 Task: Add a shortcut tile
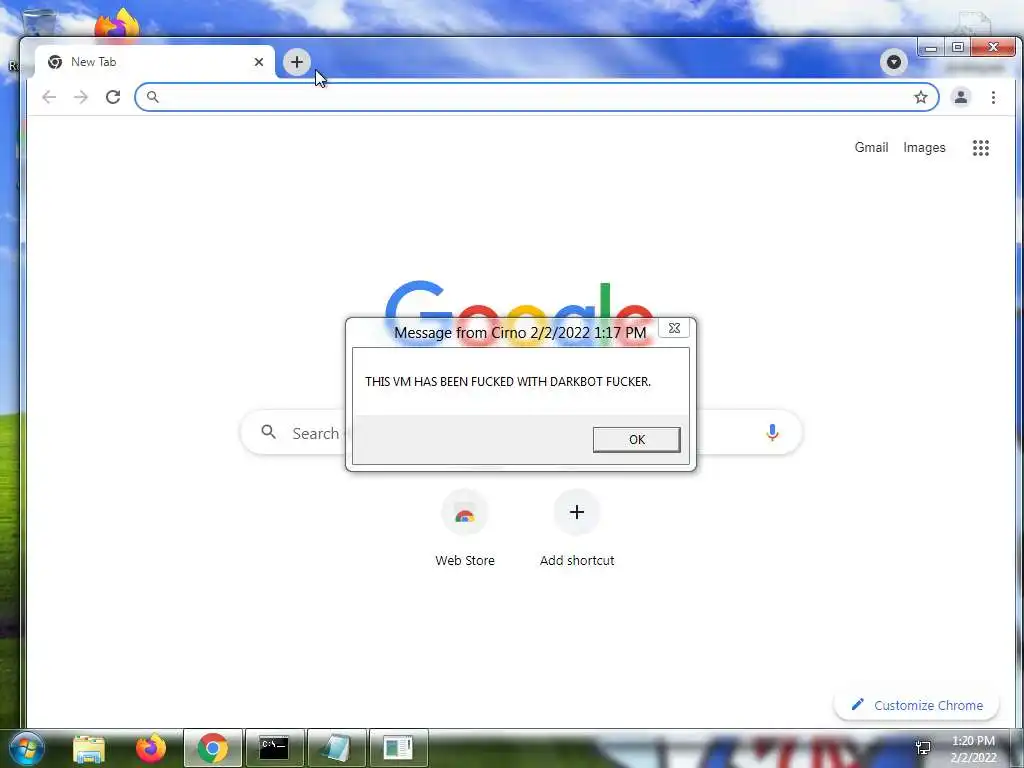tap(577, 528)
